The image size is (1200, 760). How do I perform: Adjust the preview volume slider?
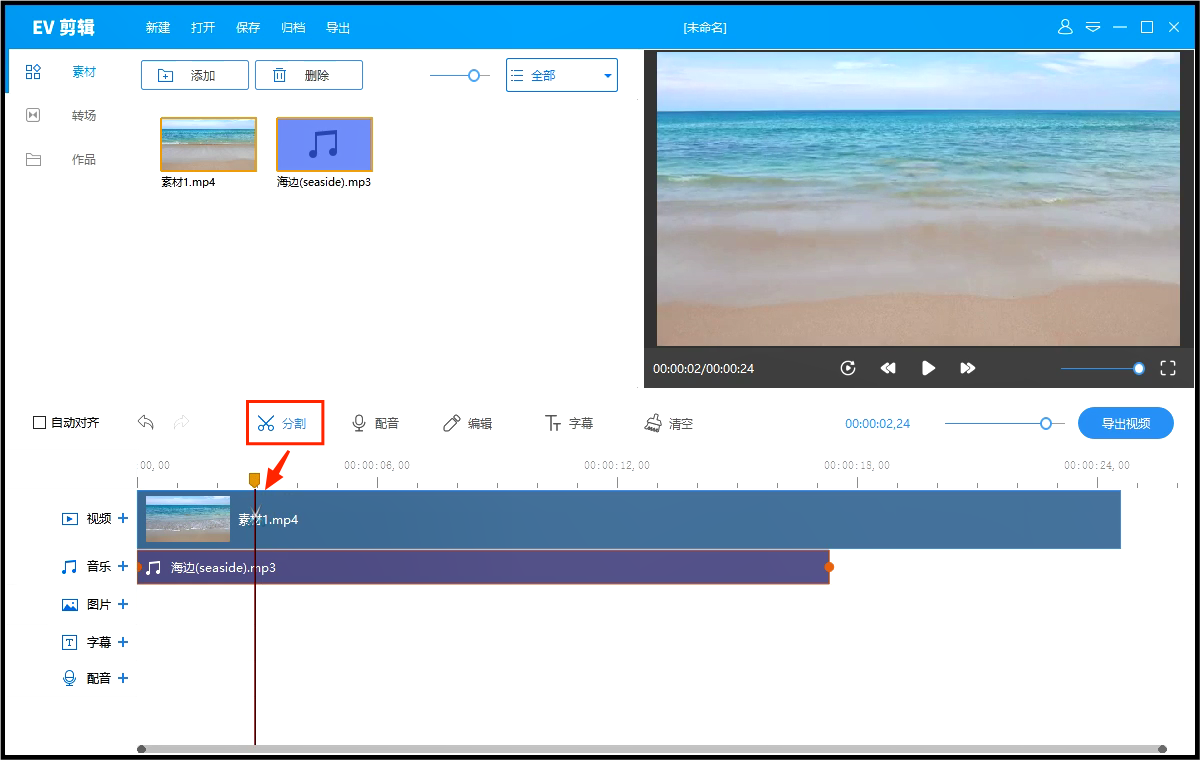click(1138, 368)
